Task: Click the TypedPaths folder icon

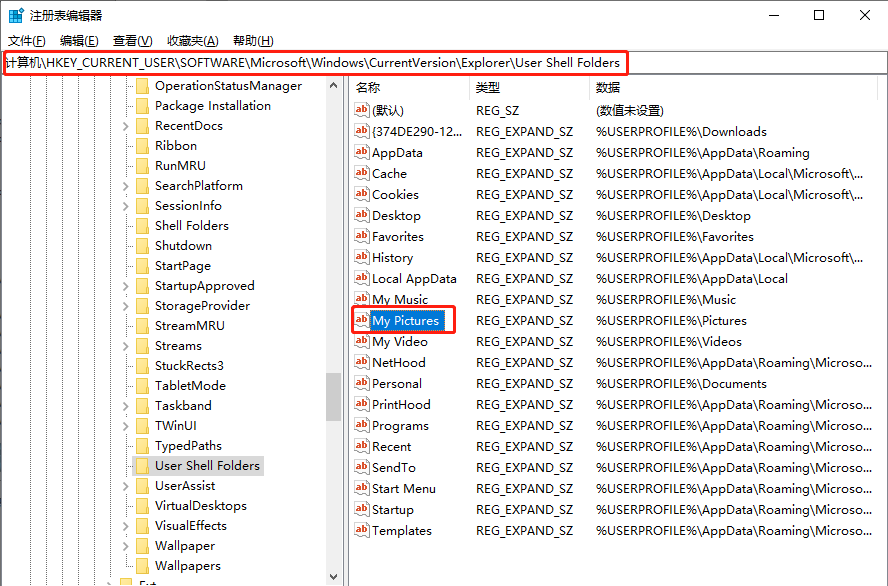Action: coord(143,446)
